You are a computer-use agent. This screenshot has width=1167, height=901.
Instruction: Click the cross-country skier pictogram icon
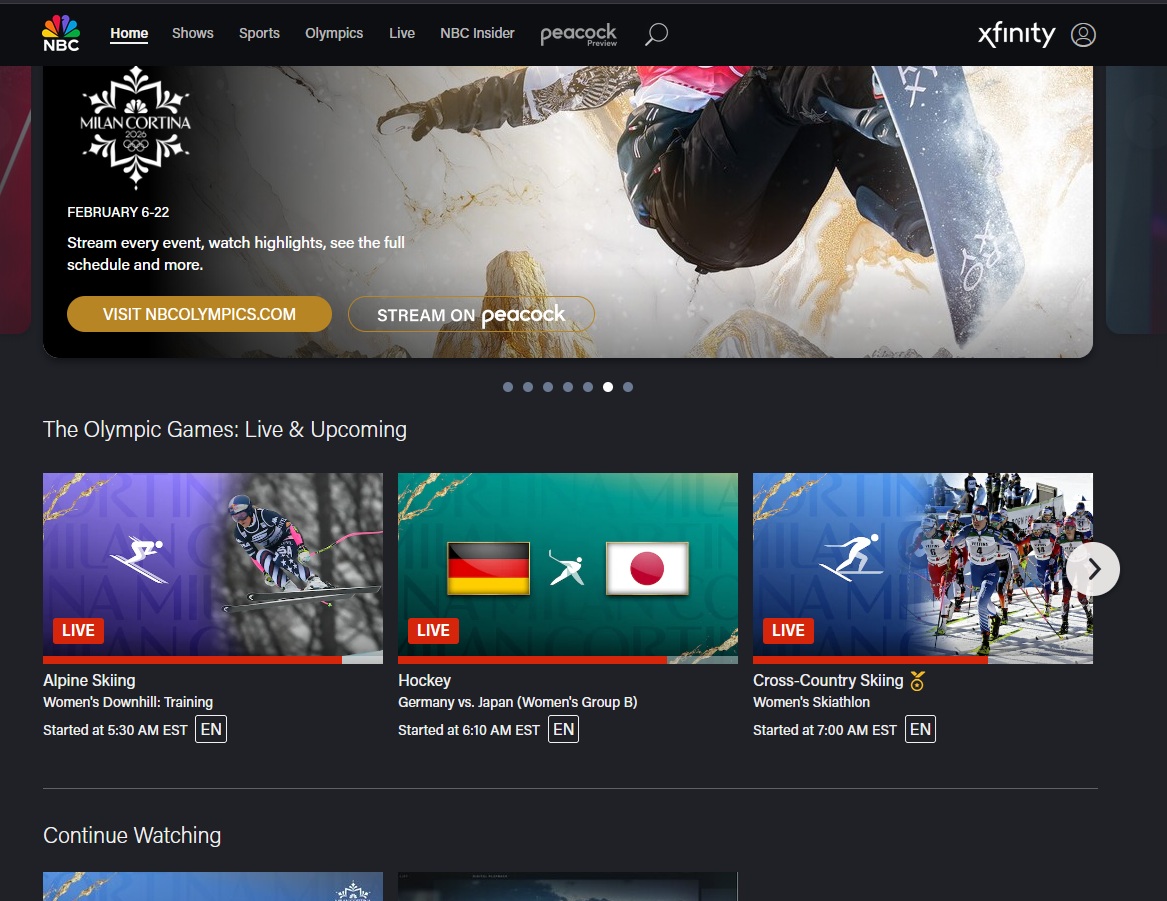[851, 558]
